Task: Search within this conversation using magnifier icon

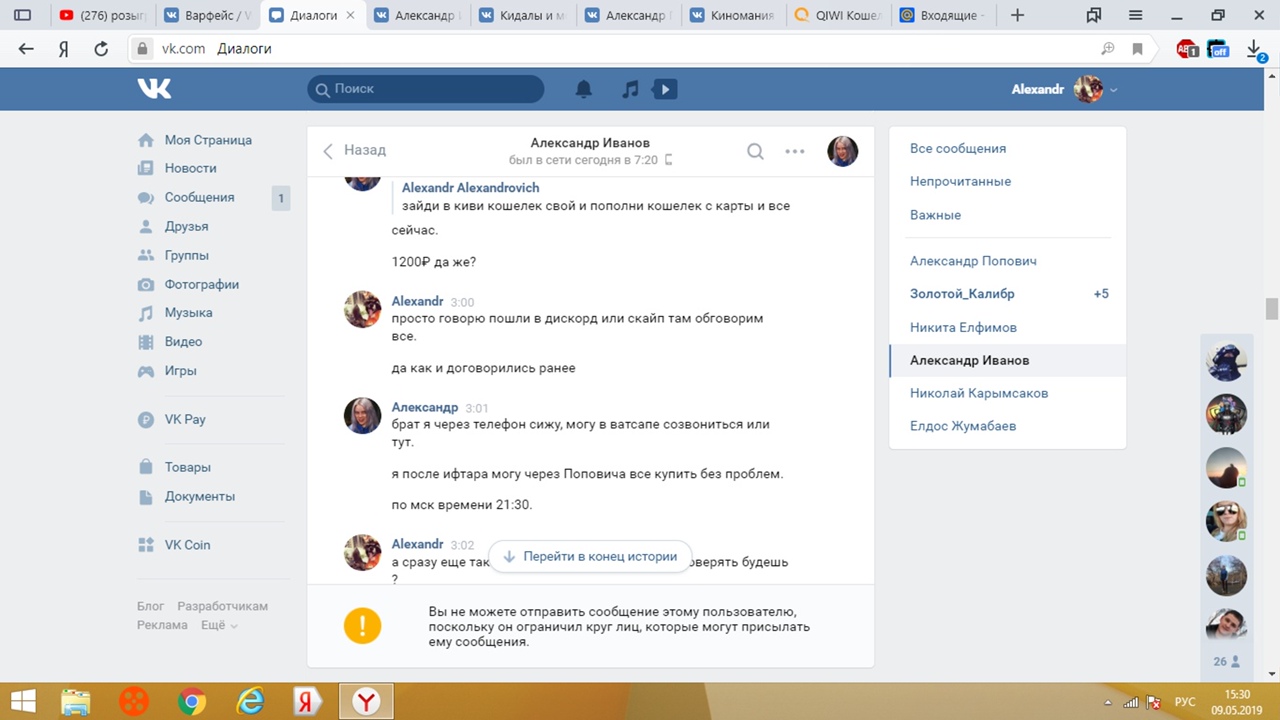Action: click(755, 151)
